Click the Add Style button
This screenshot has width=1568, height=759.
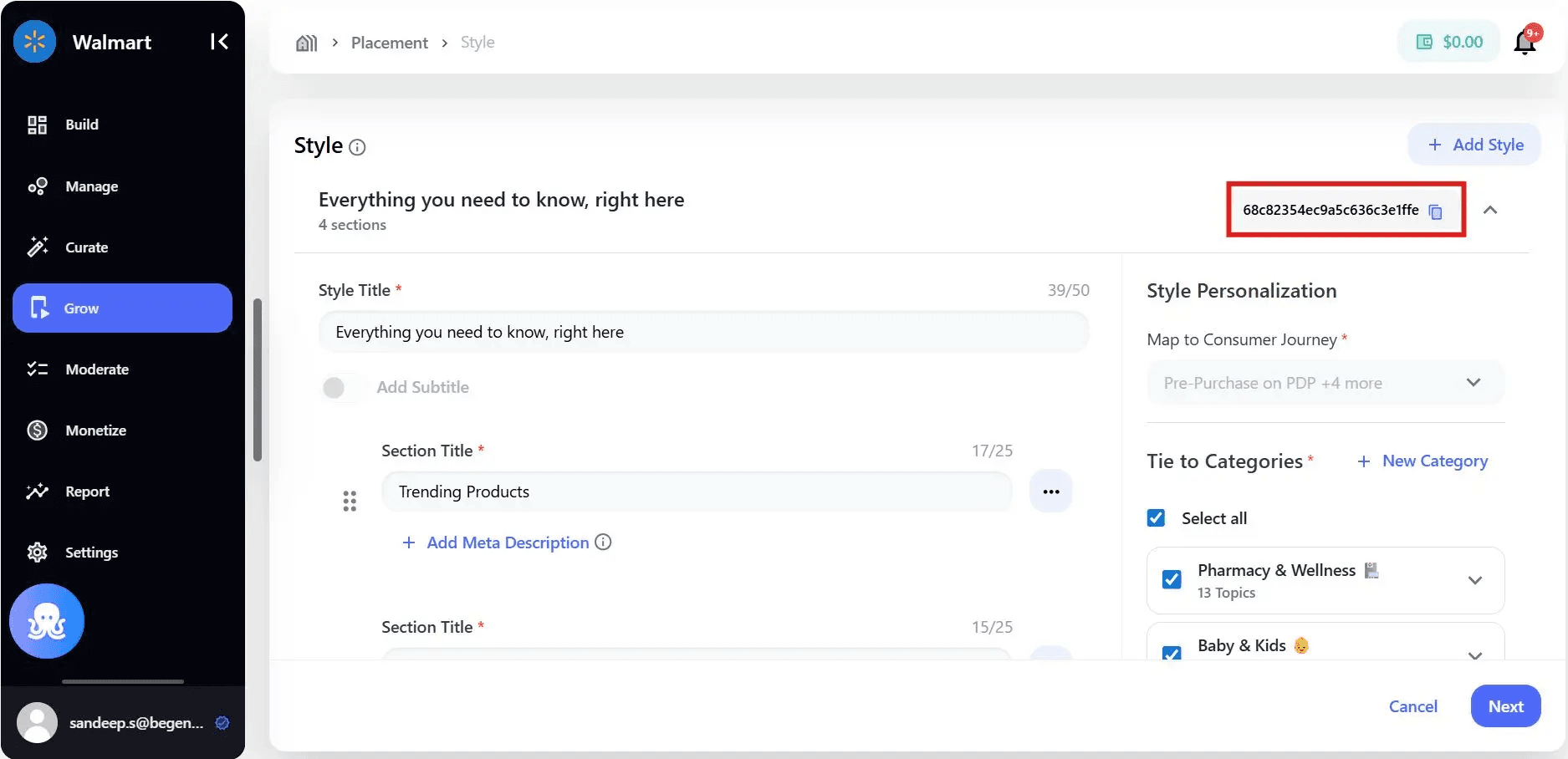(1474, 145)
